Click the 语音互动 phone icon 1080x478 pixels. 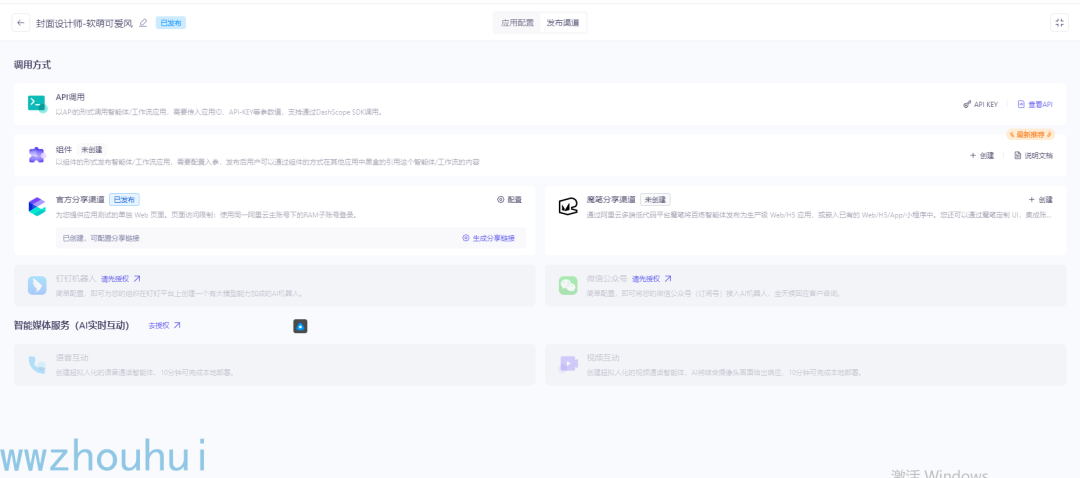tap(37, 364)
